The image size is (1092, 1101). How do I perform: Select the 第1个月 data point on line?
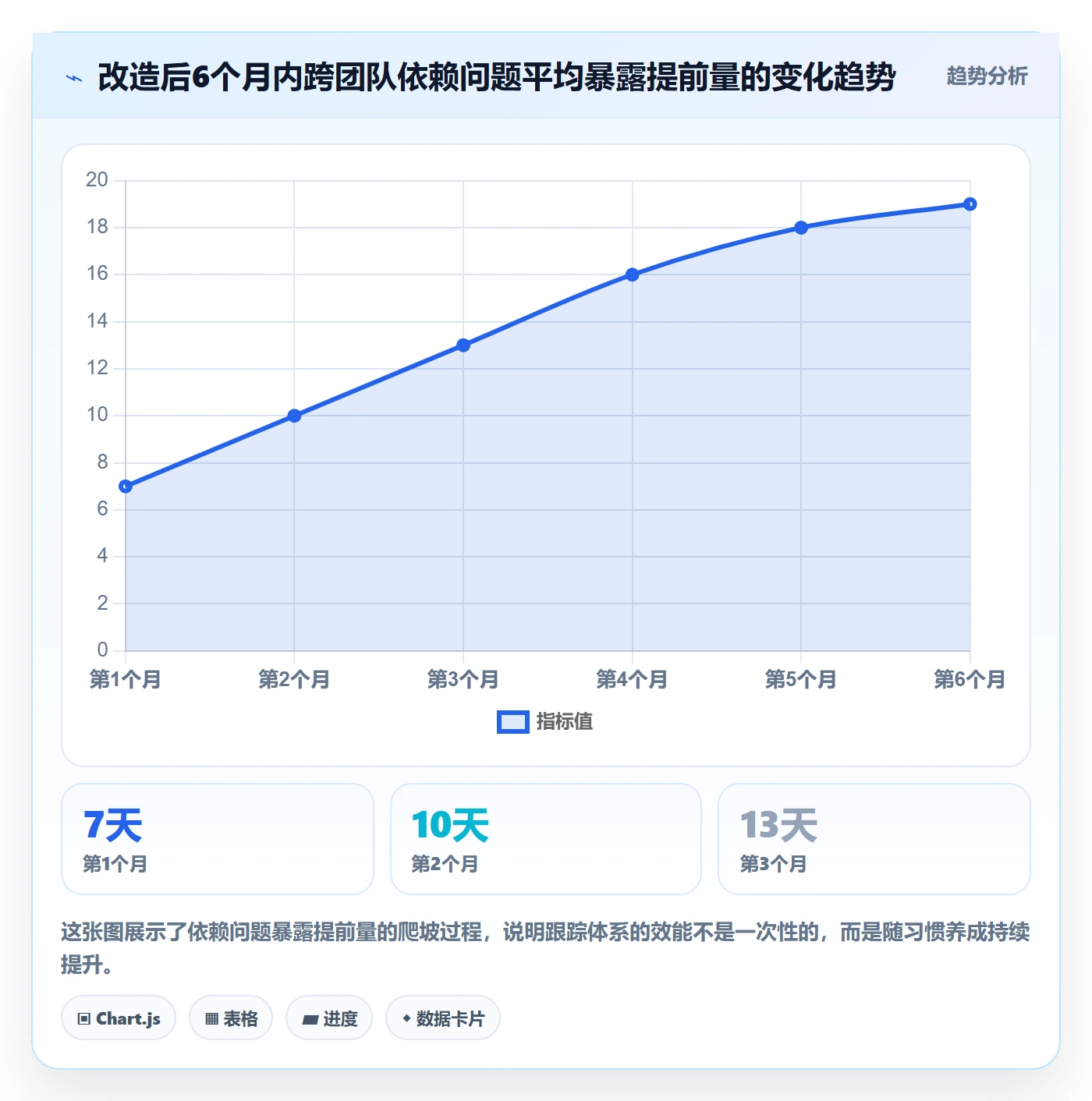[126, 487]
